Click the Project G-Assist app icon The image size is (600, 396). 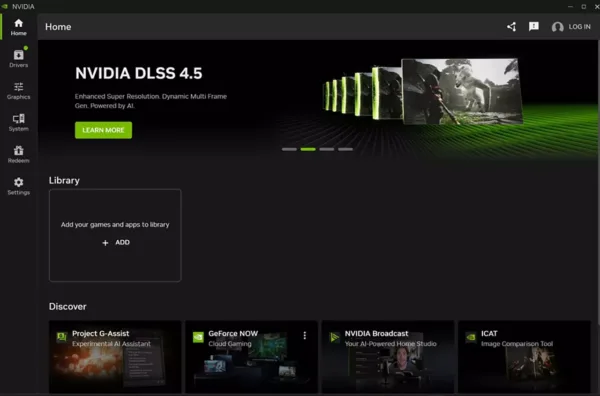point(62,337)
